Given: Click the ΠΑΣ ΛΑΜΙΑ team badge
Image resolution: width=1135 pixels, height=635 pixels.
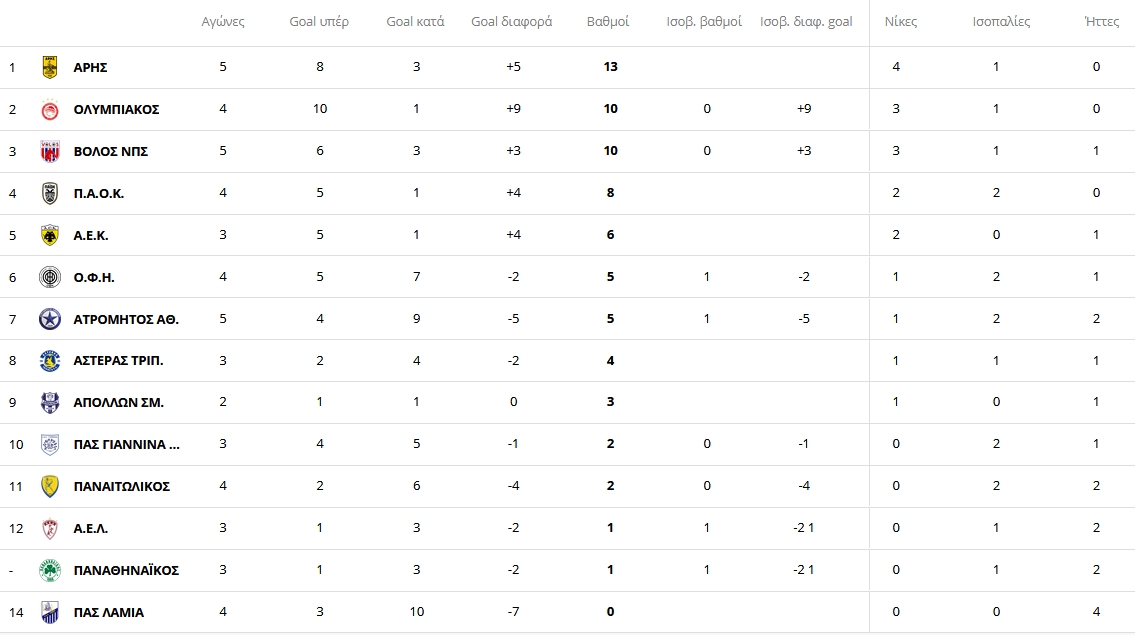Looking at the screenshot, I should tap(50, 613).
